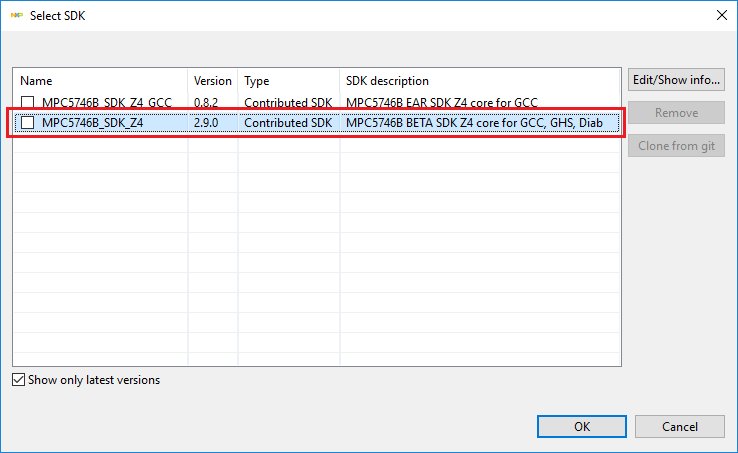Sort by the Version column header
Screen dimensions: 738x453
point(212,81)
